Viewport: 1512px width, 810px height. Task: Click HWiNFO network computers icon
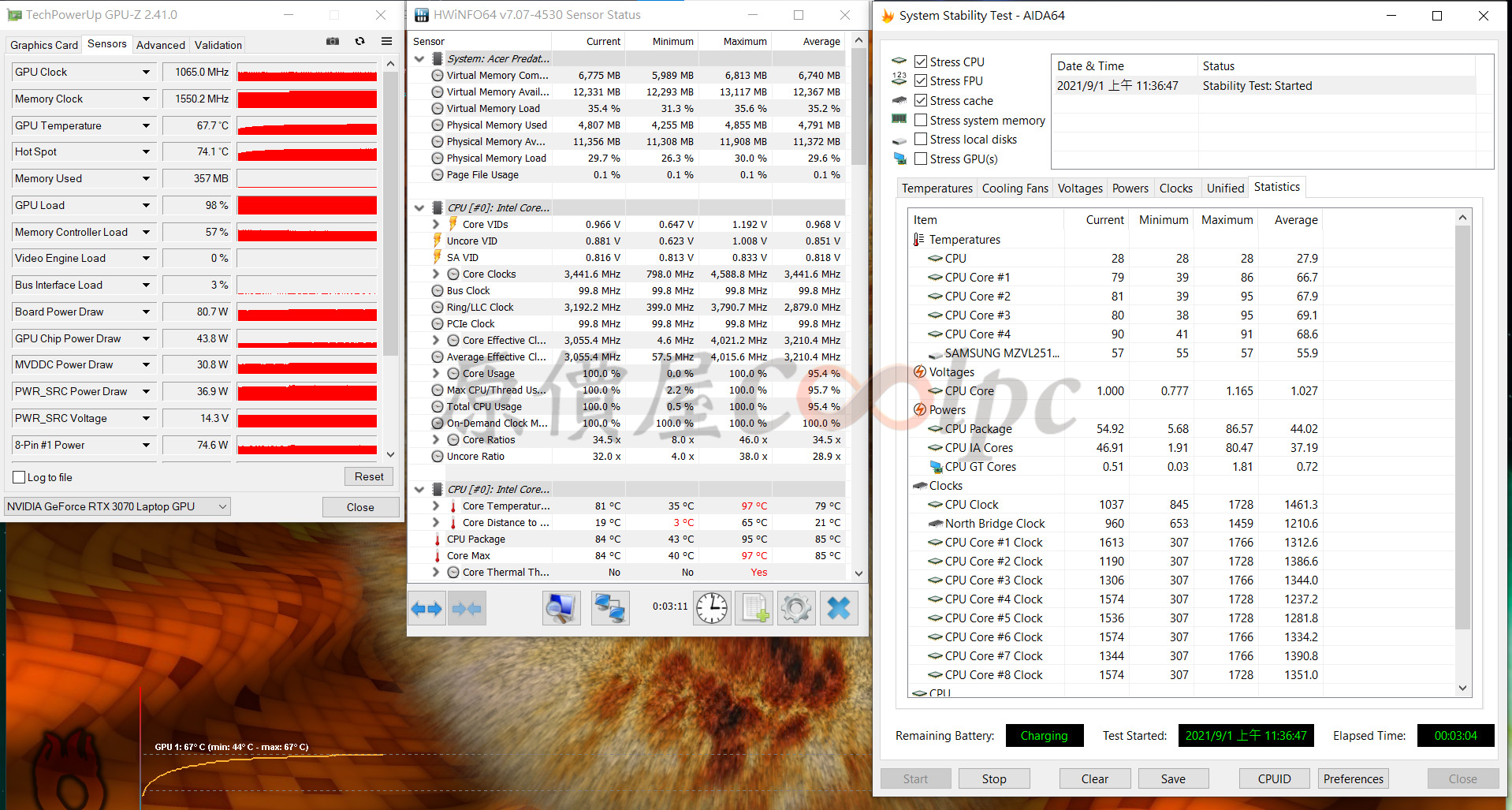click(x=610, y=608)
